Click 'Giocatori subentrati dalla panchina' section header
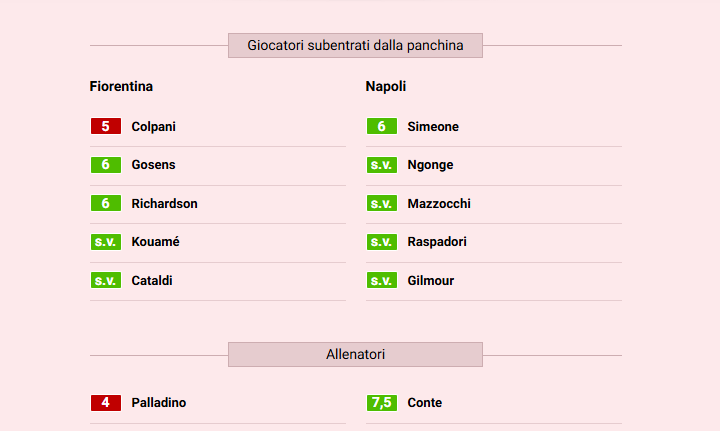This screenshot has width=720, height=431. click(x=355, y=46)
